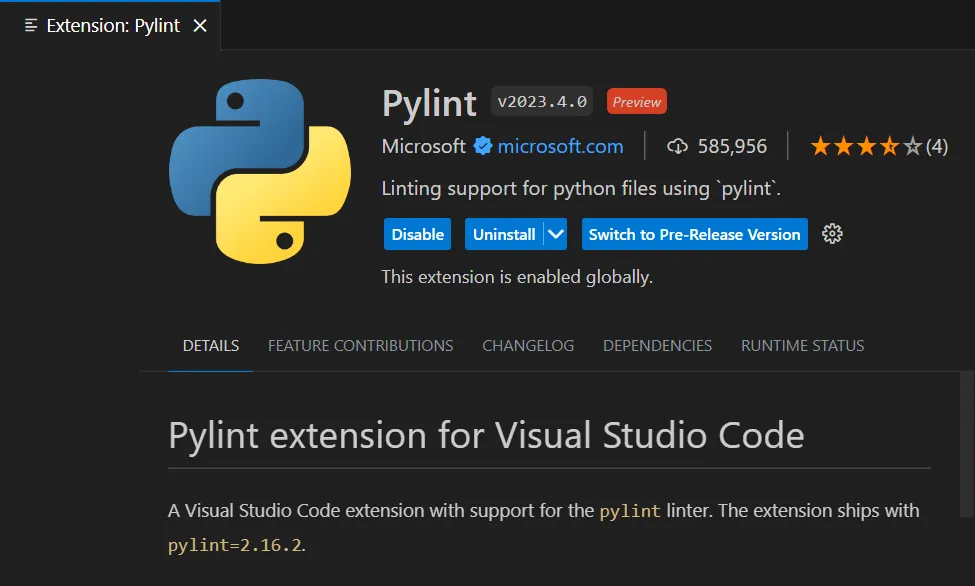975x586 pixels.
Task: Switch to Pre-Release Version
Action: point(694,234)
